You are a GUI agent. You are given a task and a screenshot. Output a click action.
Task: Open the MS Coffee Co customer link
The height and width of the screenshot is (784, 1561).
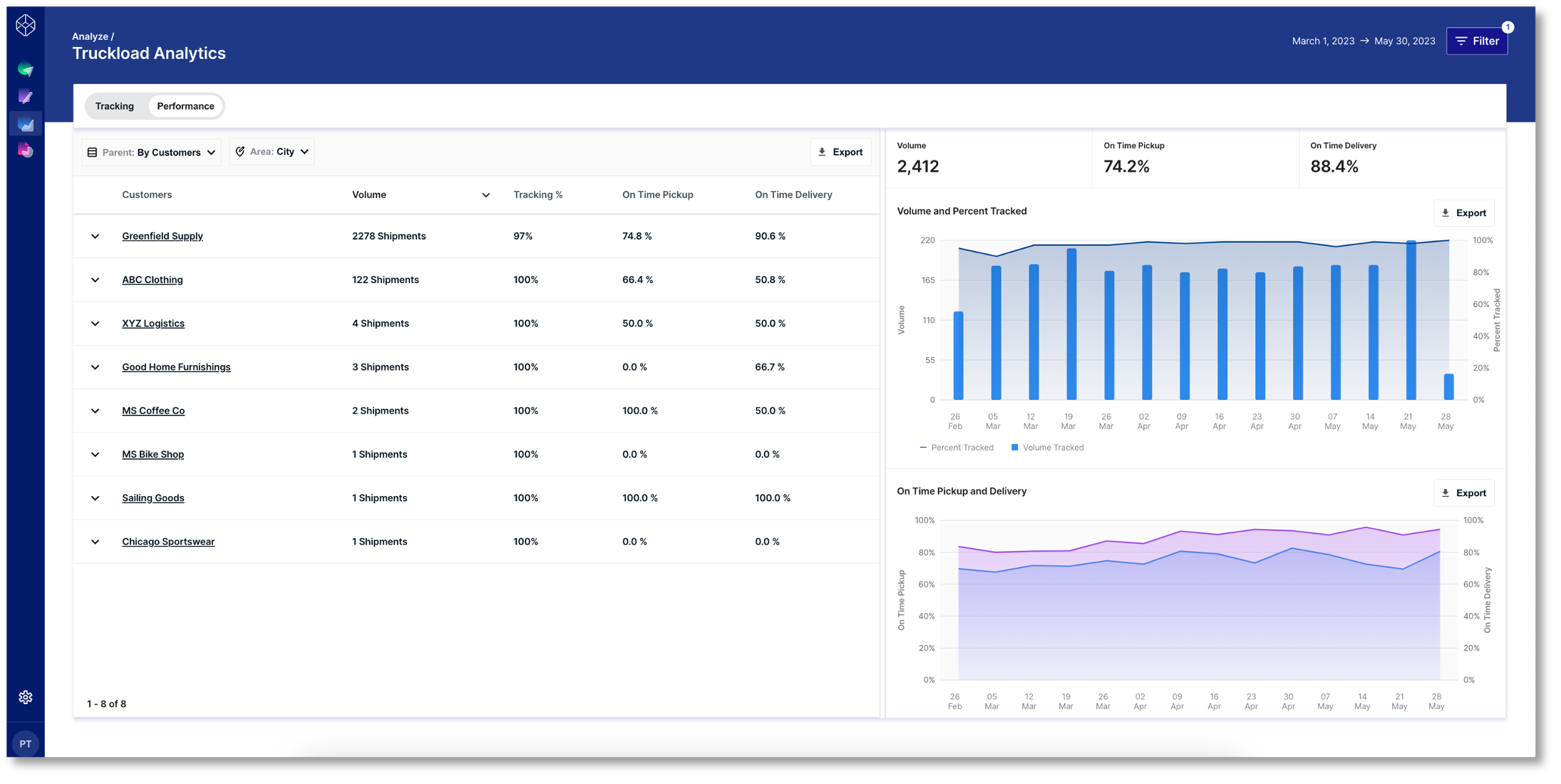pyautogui.click(x=153, y=411)
